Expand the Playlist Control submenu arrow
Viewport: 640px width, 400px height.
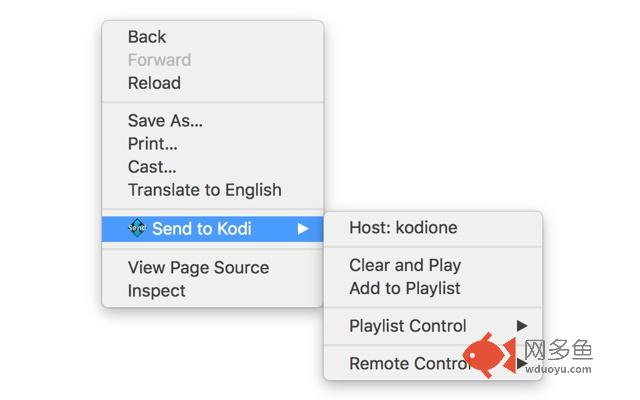click(x=521, y=326)
